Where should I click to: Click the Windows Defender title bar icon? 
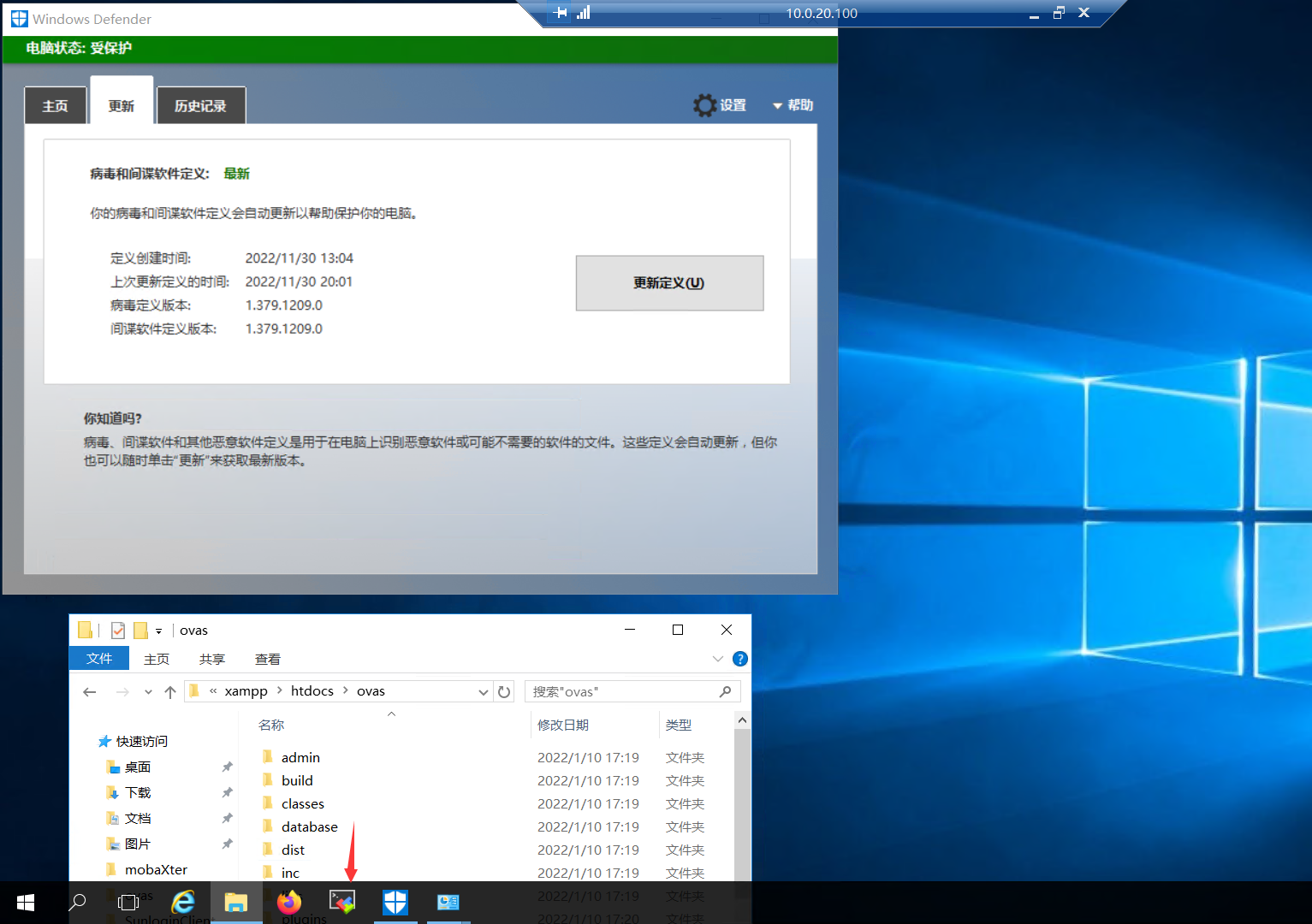click(x=19, y=19)
